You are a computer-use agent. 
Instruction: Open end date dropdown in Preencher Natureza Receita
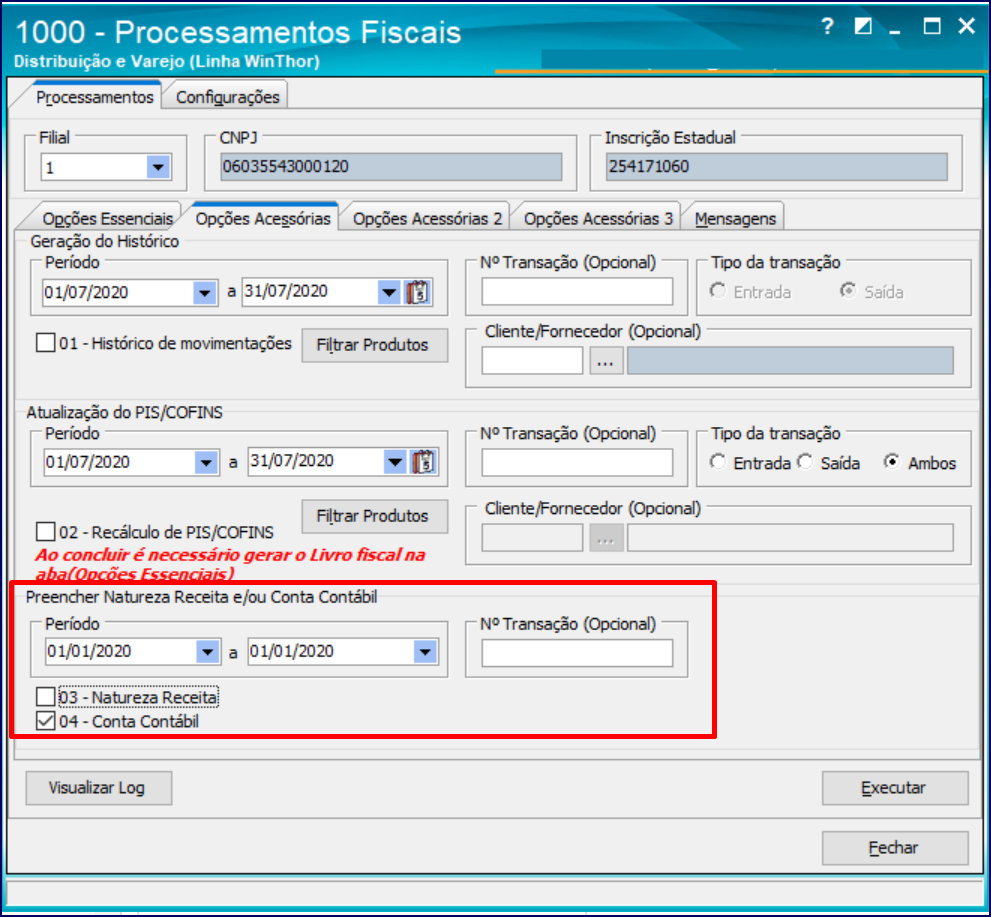tap(425, 652)
